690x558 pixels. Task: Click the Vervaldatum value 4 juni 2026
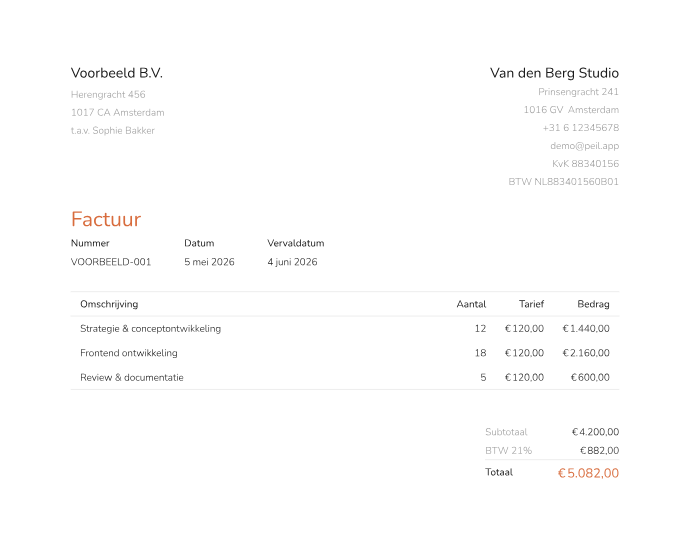tap(292, 262)
